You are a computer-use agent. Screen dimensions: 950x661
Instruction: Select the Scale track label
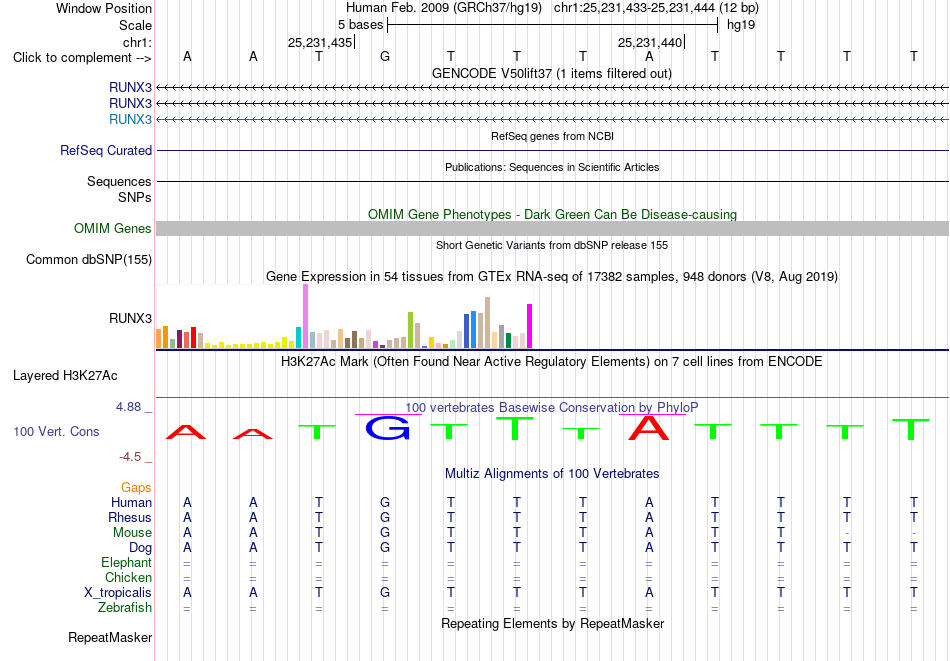pos(135,25)
